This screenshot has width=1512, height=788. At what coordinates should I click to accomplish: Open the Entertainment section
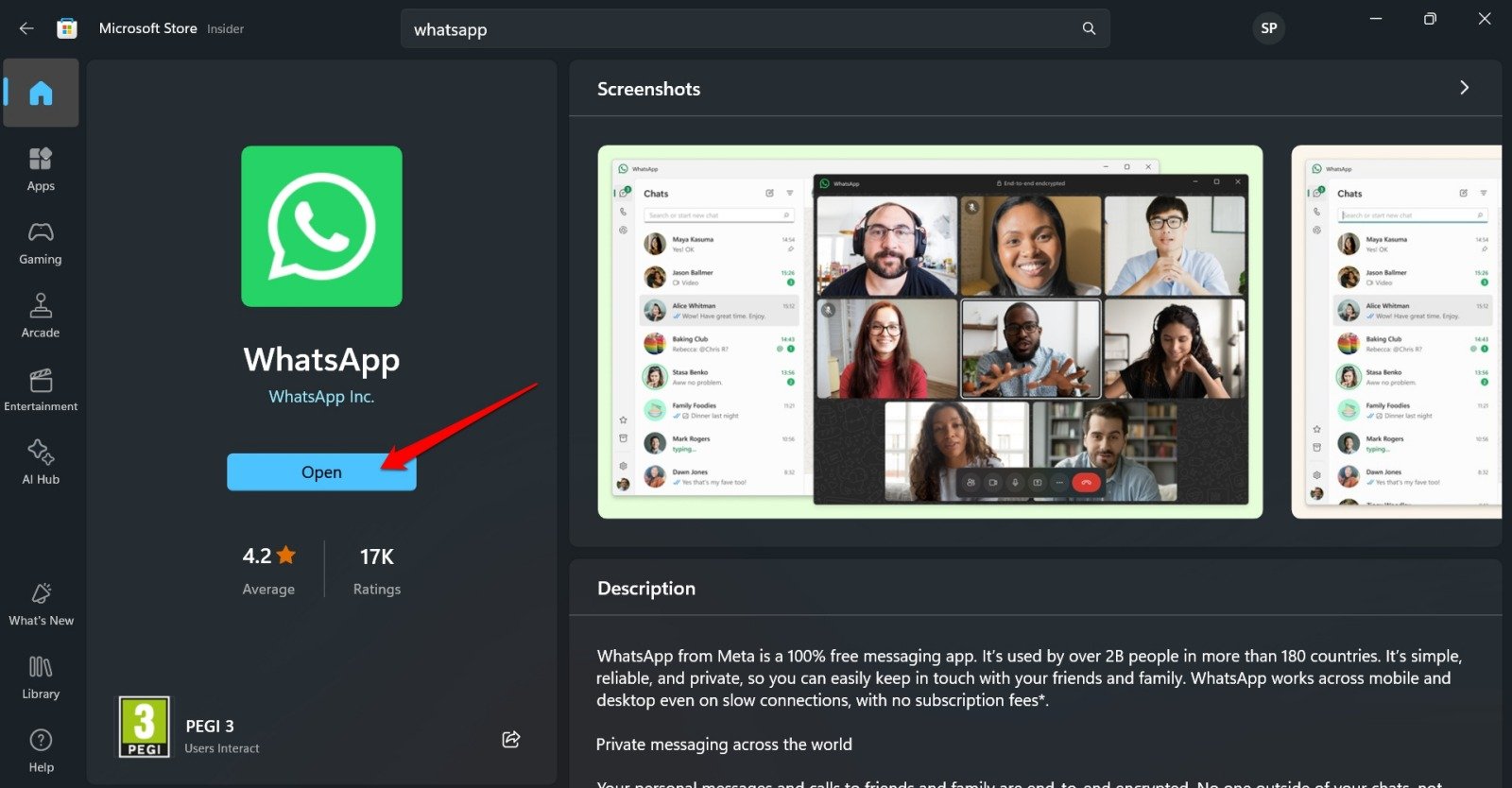[41, 390]
